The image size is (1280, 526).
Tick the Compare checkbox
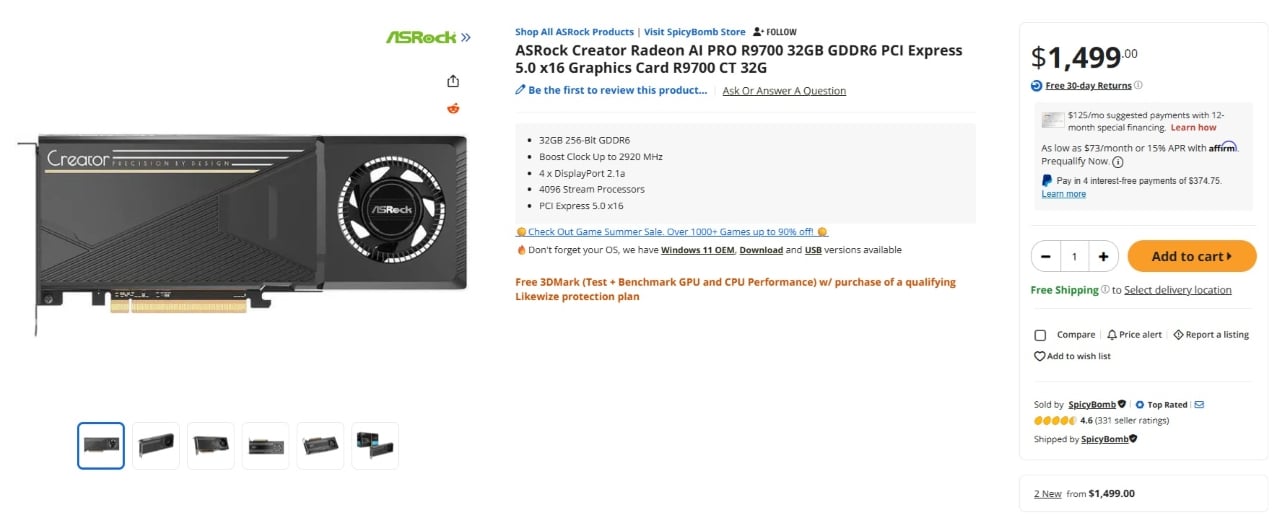click(x=1040, y=335)
